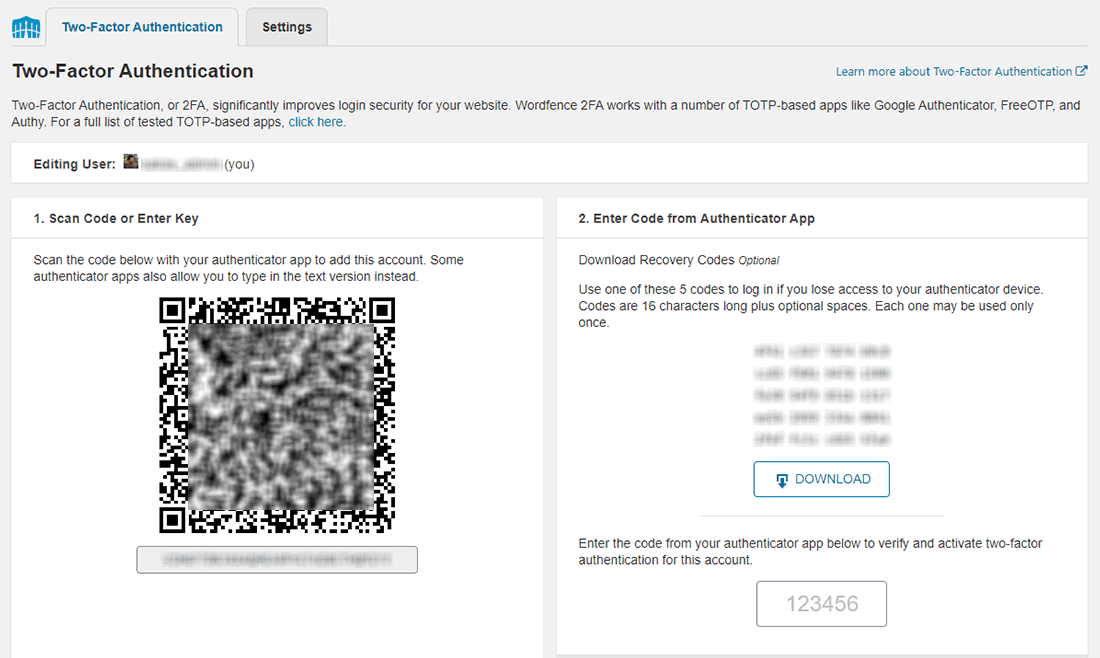The width and height of the screenshot is (1100, 658).
Task: Click the Enter Code from Authenticator App header
Action: [697, 217]
